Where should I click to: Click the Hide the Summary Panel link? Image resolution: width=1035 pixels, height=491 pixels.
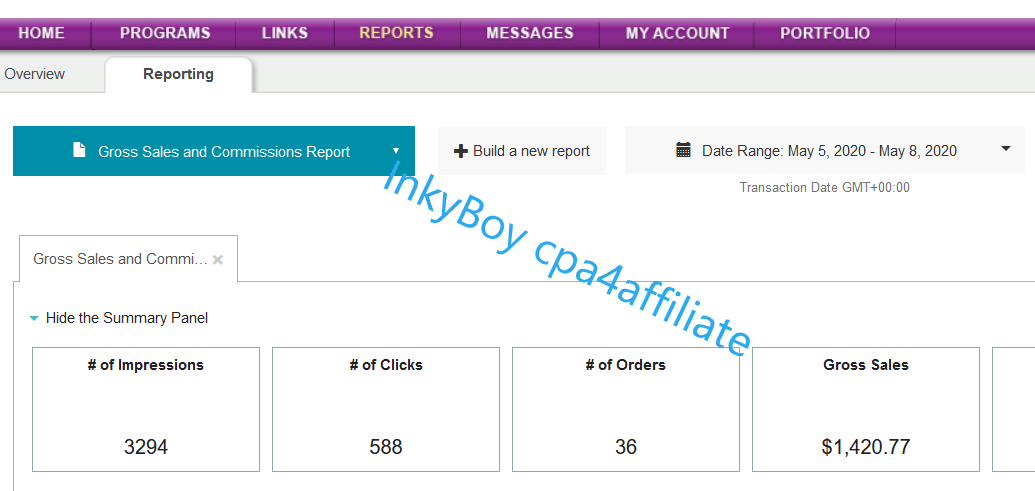pos(127,318)
